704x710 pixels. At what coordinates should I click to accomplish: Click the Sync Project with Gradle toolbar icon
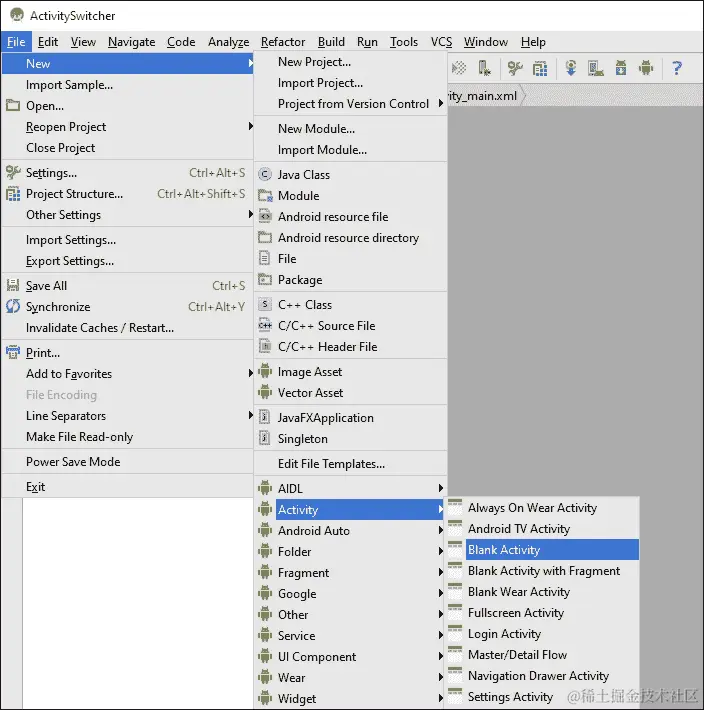(571, 68)
